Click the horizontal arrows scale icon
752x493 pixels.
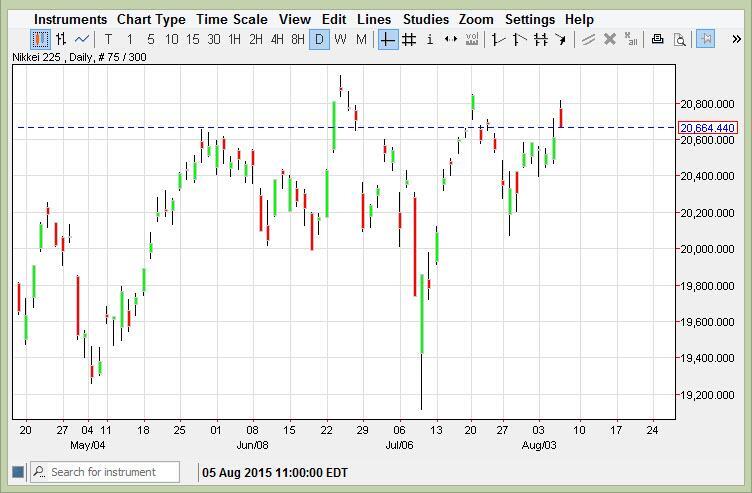[x=451, y=40]
